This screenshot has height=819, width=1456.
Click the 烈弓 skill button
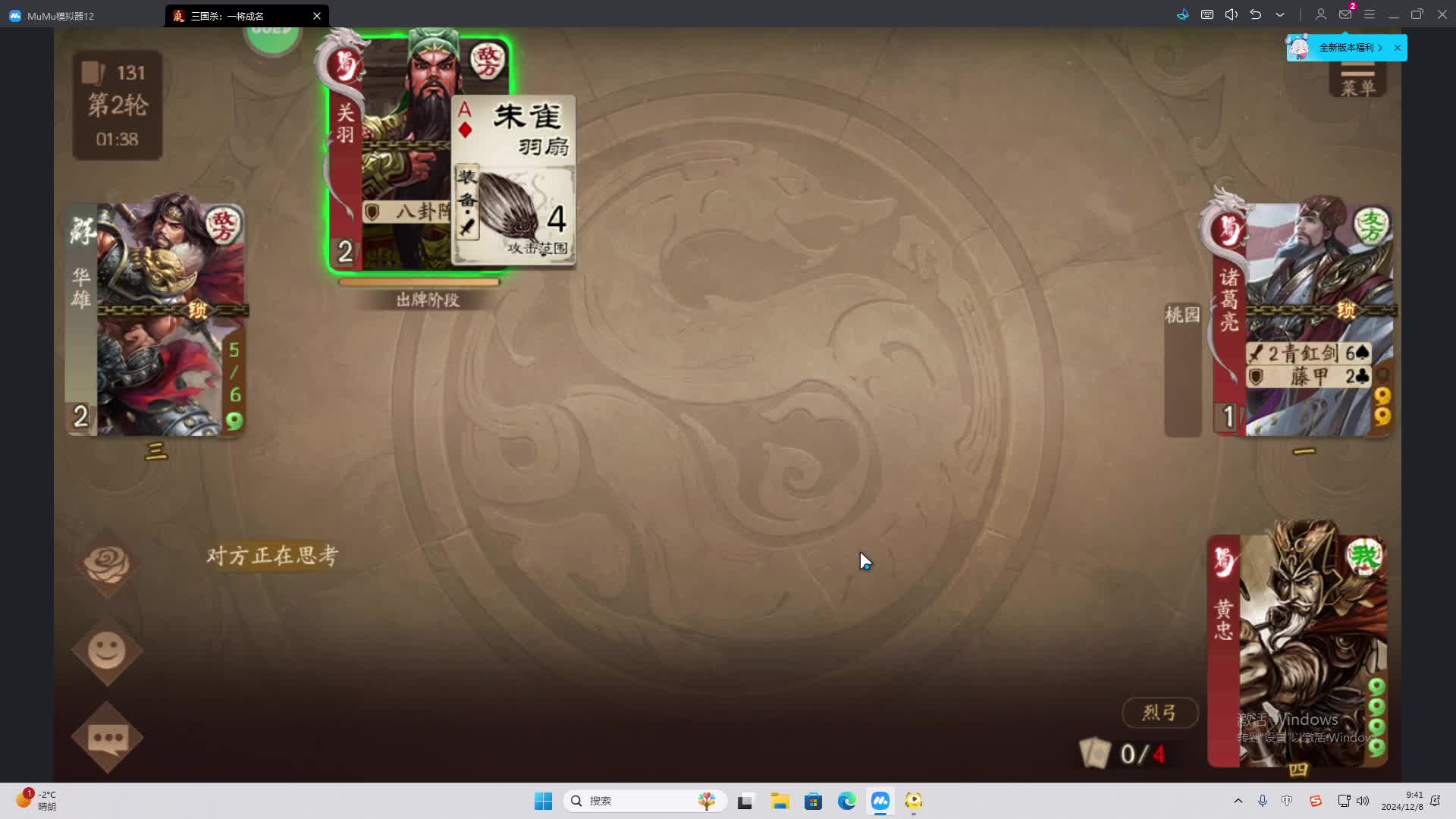click(x=1159, y=712)
